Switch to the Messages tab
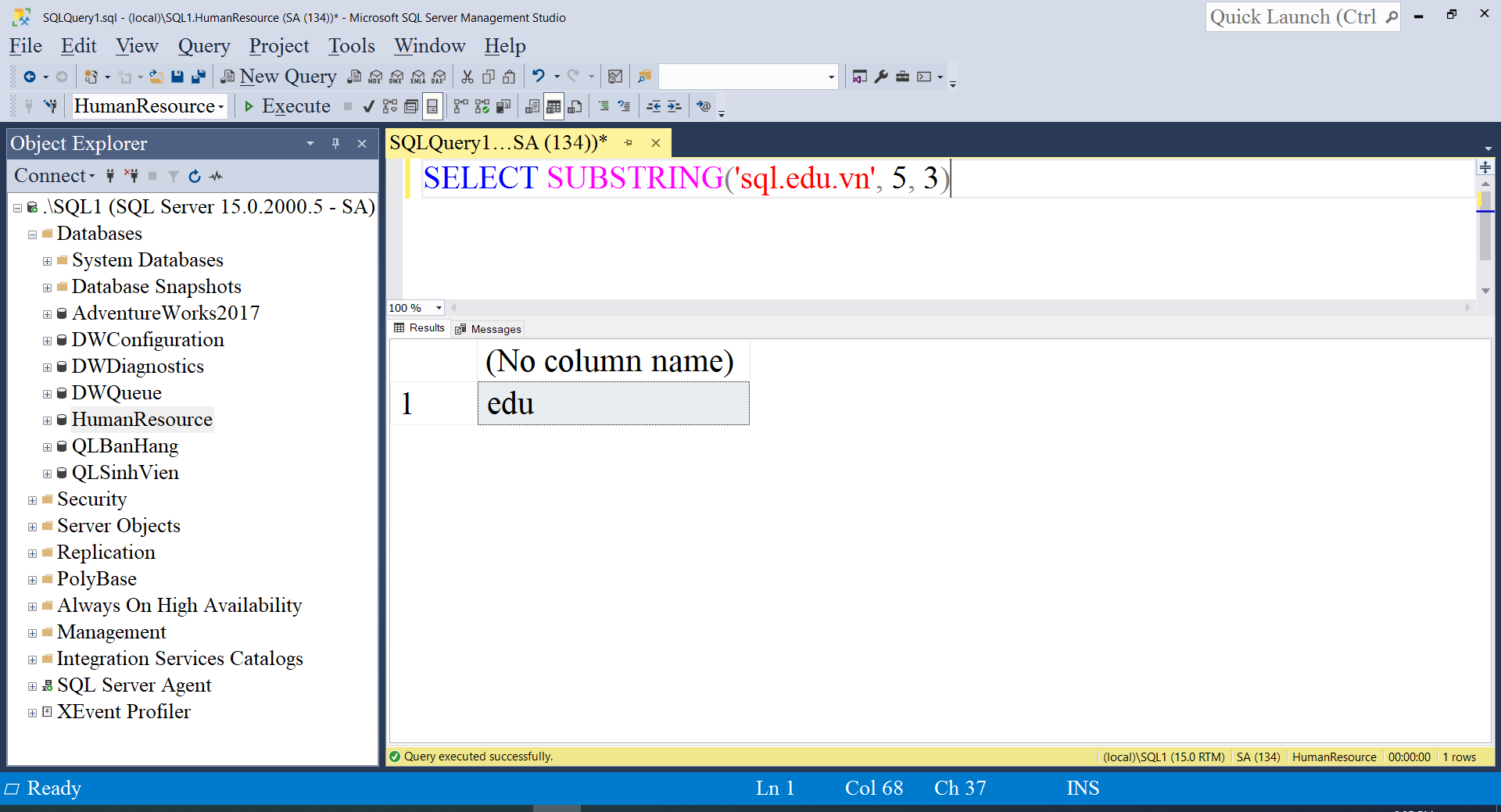The height and width of the screenshot is (812, 1501). (489, 329)
